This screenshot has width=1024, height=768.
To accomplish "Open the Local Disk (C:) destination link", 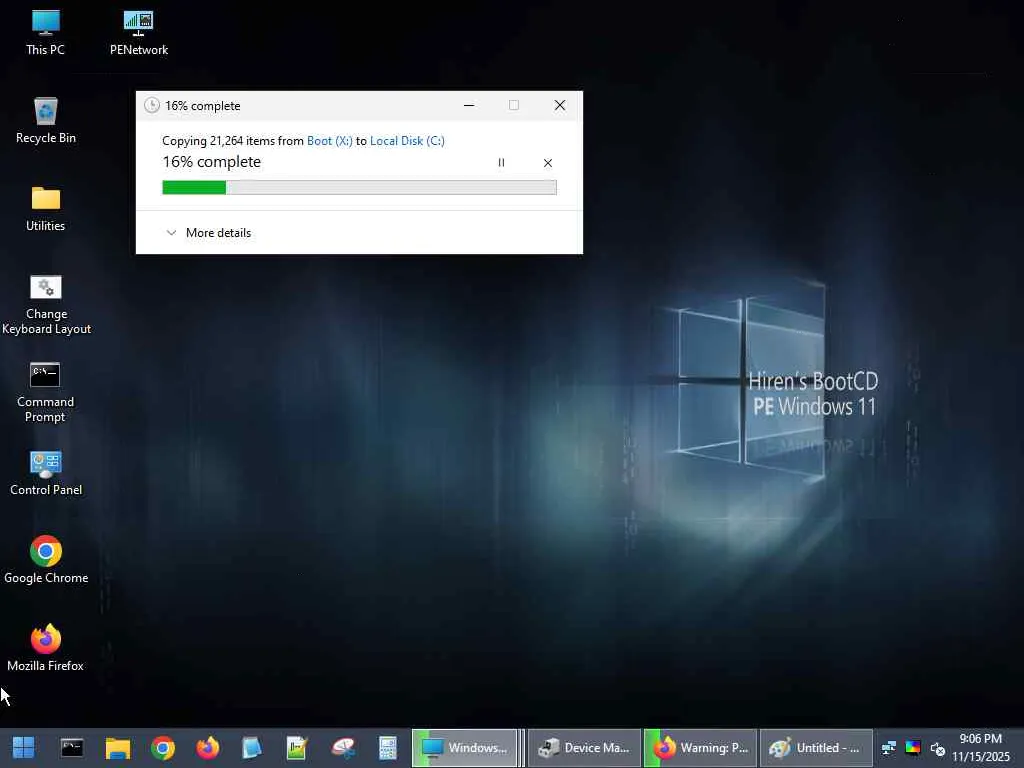I will click(408, 140).
